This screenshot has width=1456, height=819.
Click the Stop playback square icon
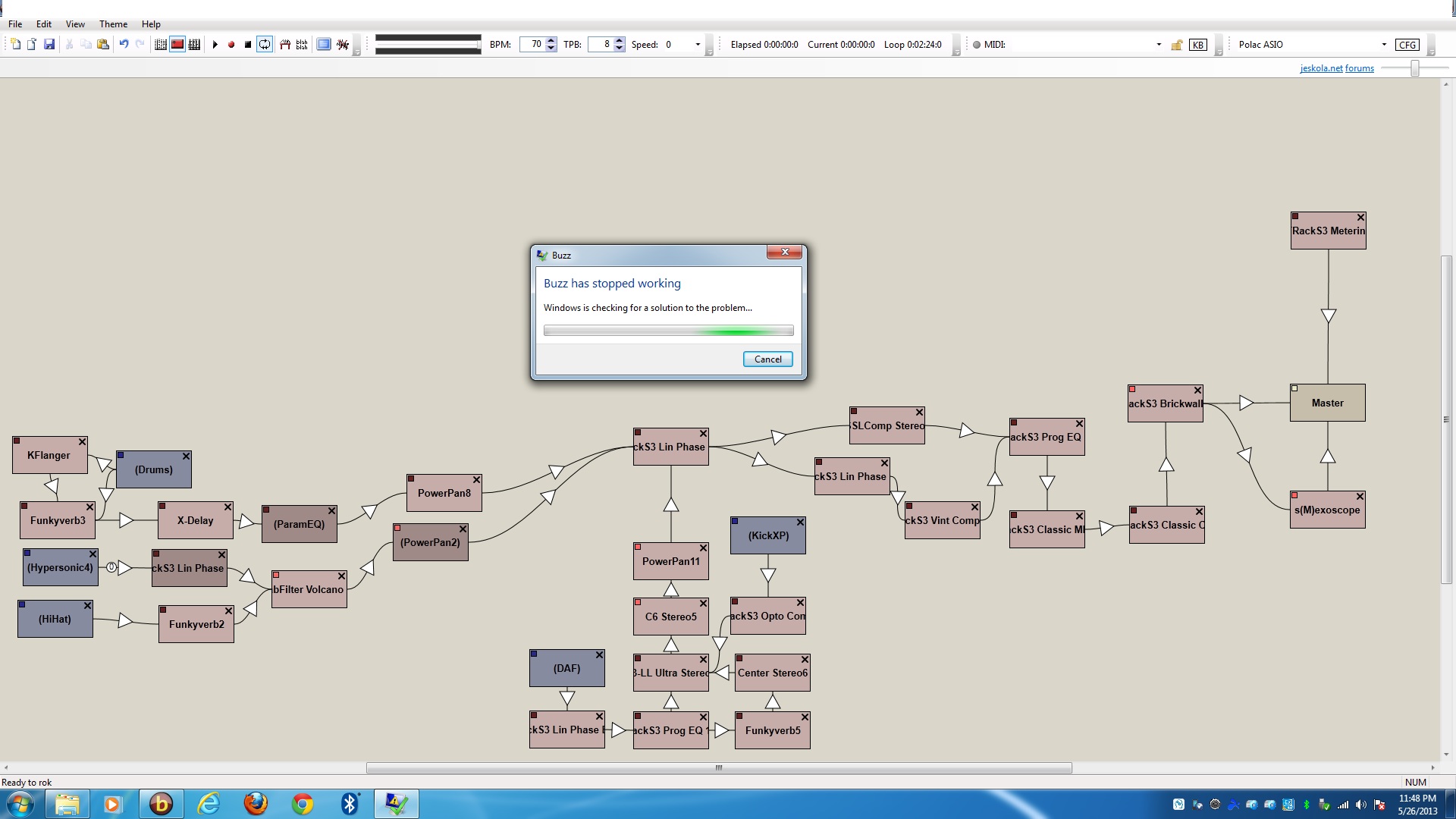(248, 45)
